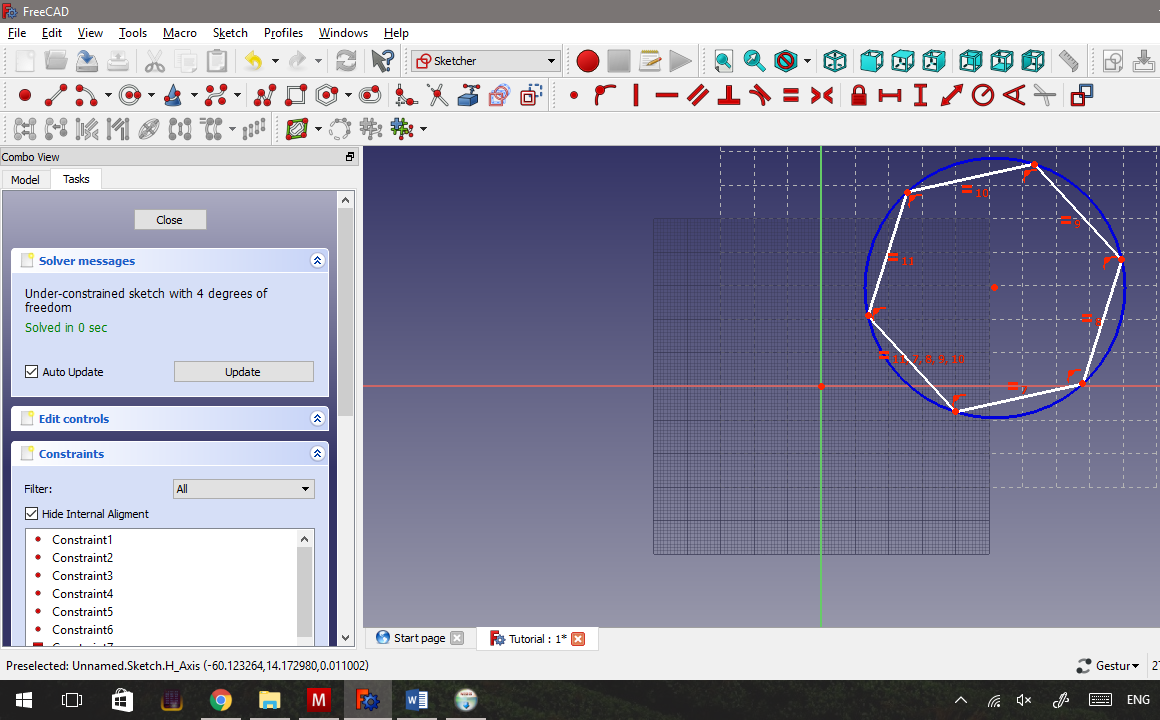Toggle the Auto Update checkbox

coord(32,371)
